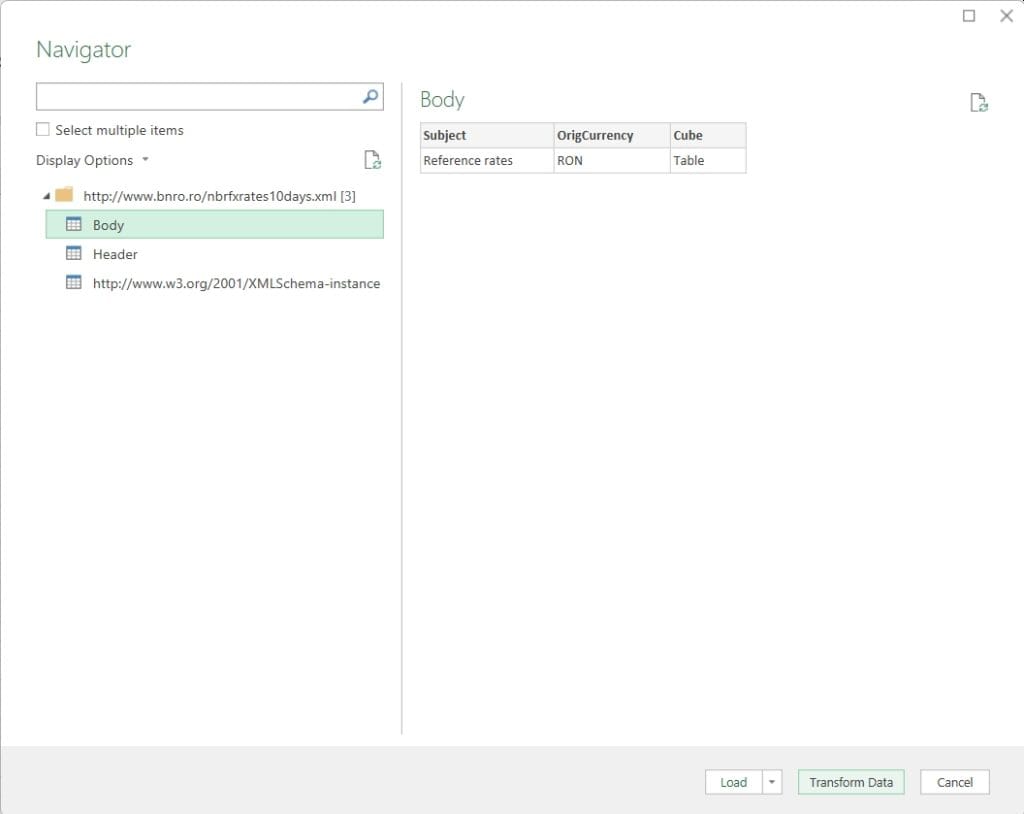Image resolution: width=1024 pixels, height=814 pixels.
Task: Select the Body table in tree
Action: pos(214,224)
